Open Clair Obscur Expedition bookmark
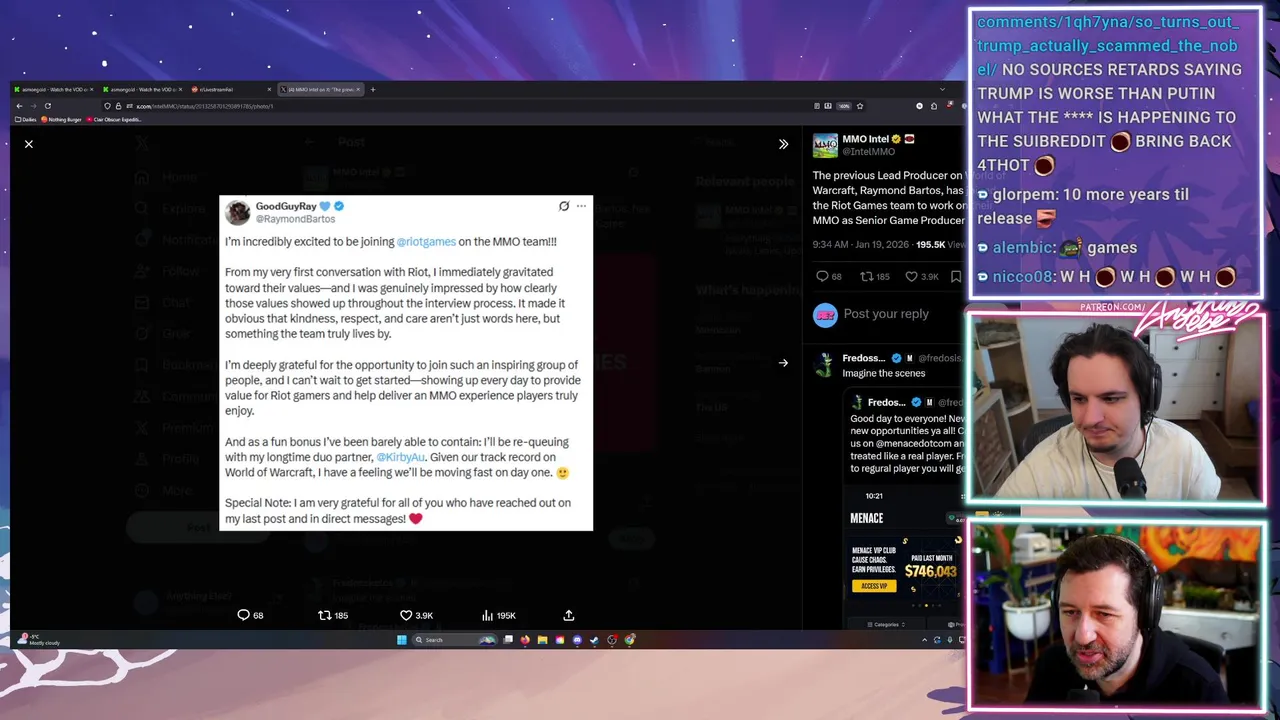1280x720 pixels. [x=114, y=119]
